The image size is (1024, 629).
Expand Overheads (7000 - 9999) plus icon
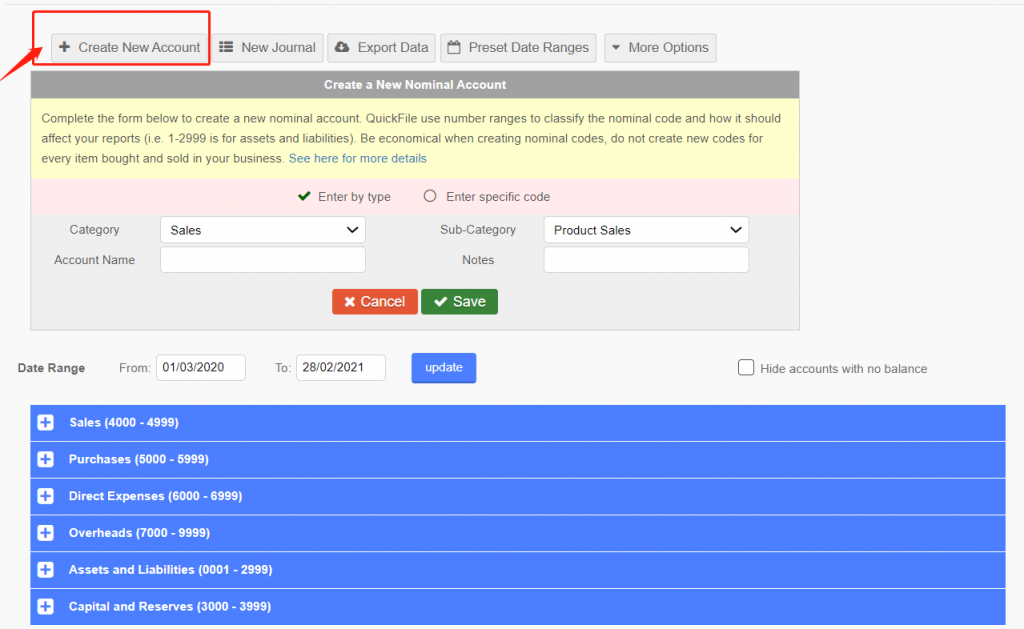pyautogui.click(x=45, y=533)
